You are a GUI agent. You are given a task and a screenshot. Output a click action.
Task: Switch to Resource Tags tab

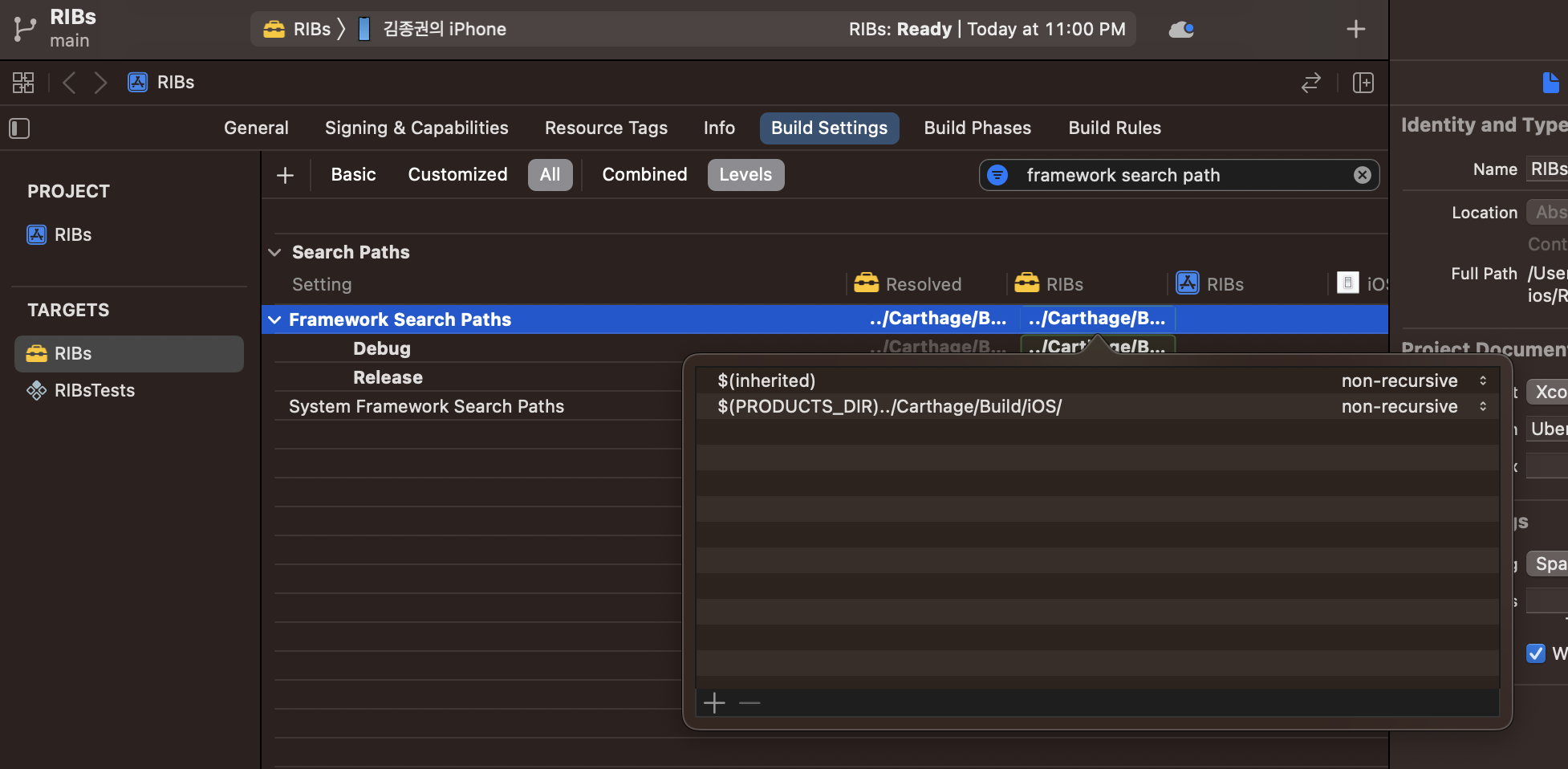606,128
